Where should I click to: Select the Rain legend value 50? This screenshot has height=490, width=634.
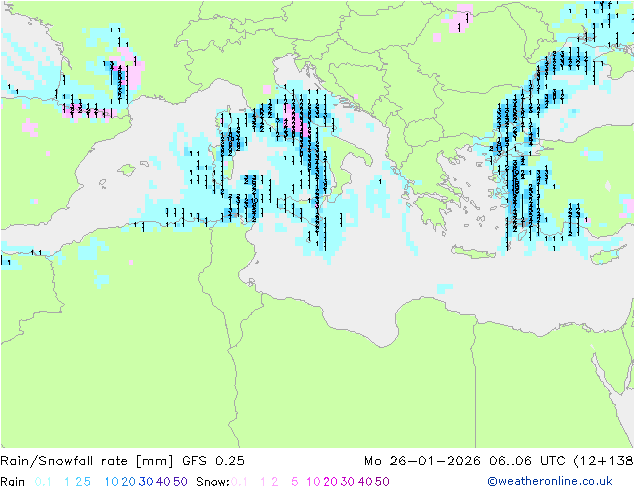(180, 482)
